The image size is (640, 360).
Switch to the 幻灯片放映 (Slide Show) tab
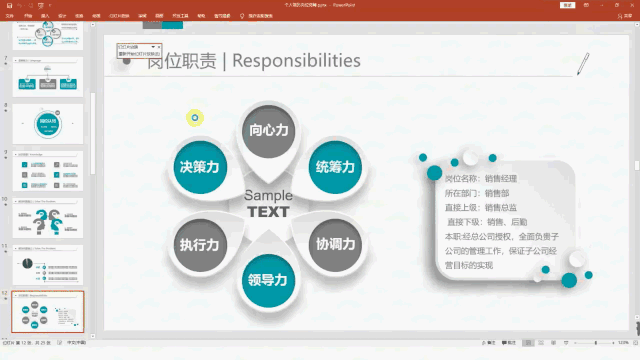click(x=119, y=16)
